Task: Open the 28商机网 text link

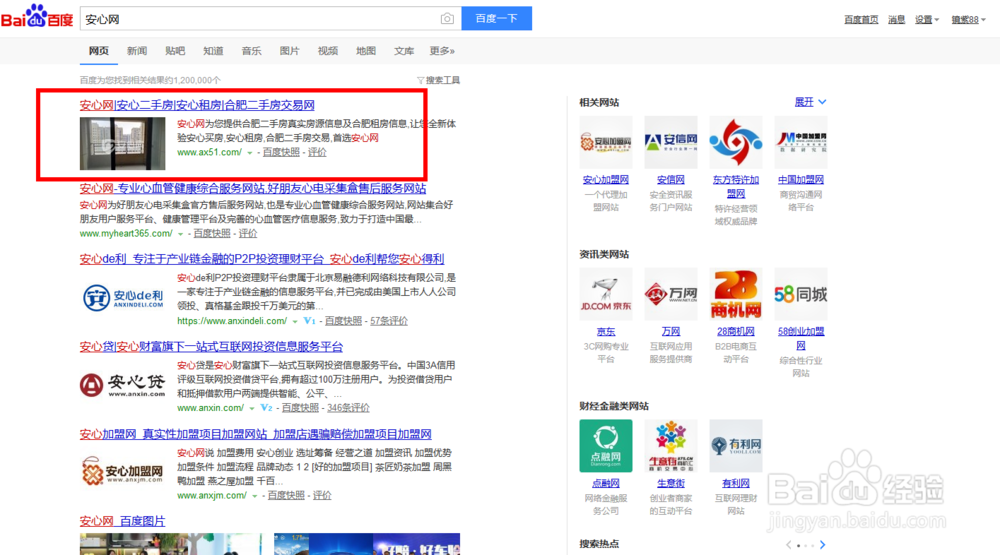Action: pos(736,332)
